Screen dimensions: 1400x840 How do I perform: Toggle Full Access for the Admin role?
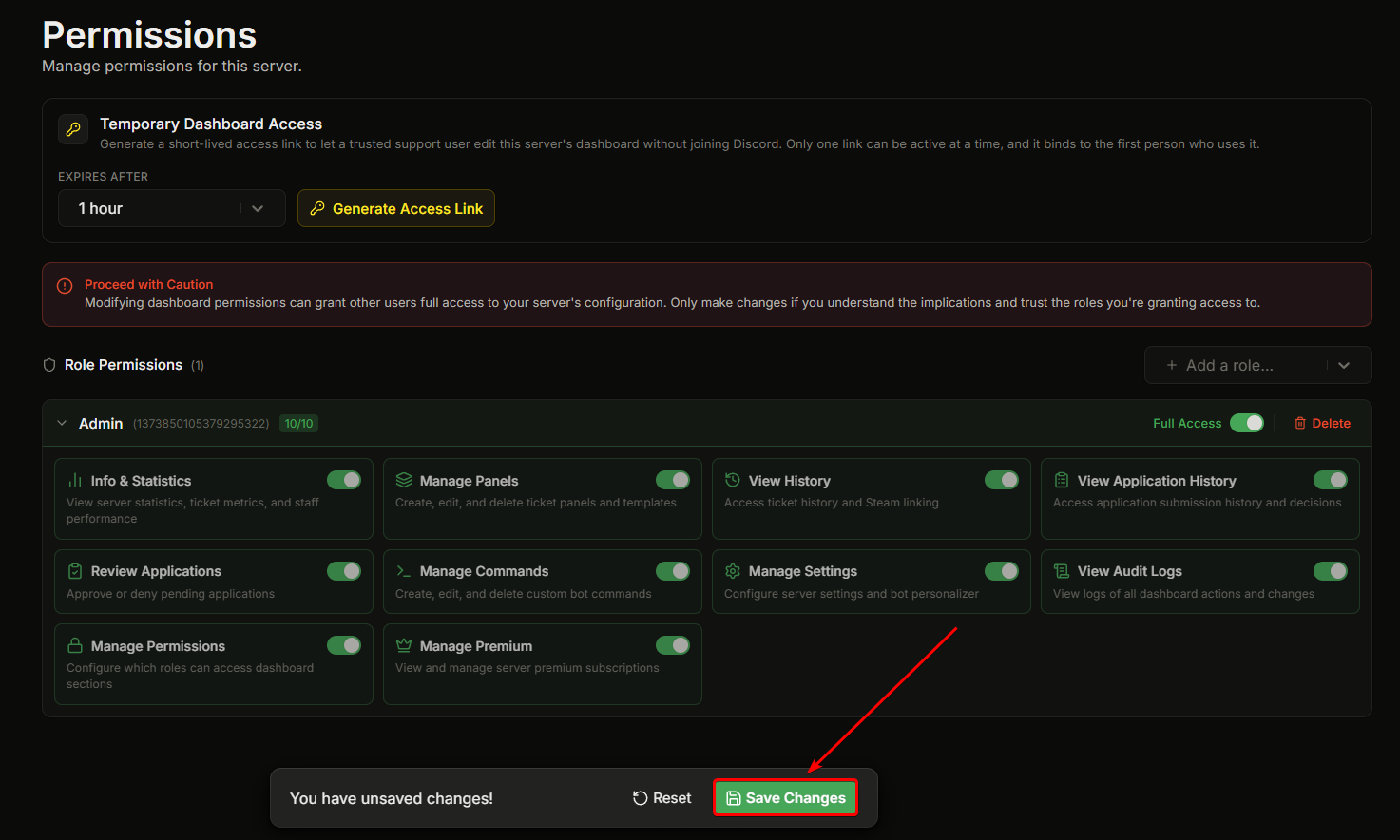pyautogui.click(x=1247, y=423)
